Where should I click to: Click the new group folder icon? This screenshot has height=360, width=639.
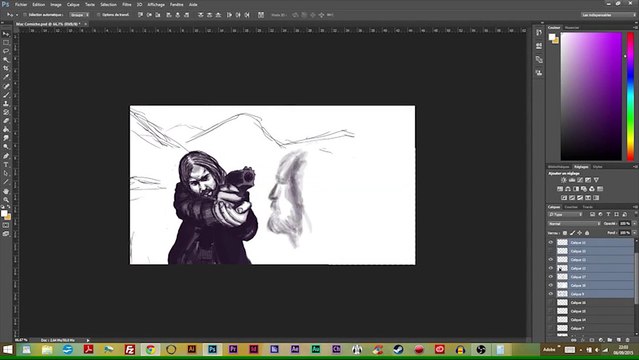click(x=610, y=339)
